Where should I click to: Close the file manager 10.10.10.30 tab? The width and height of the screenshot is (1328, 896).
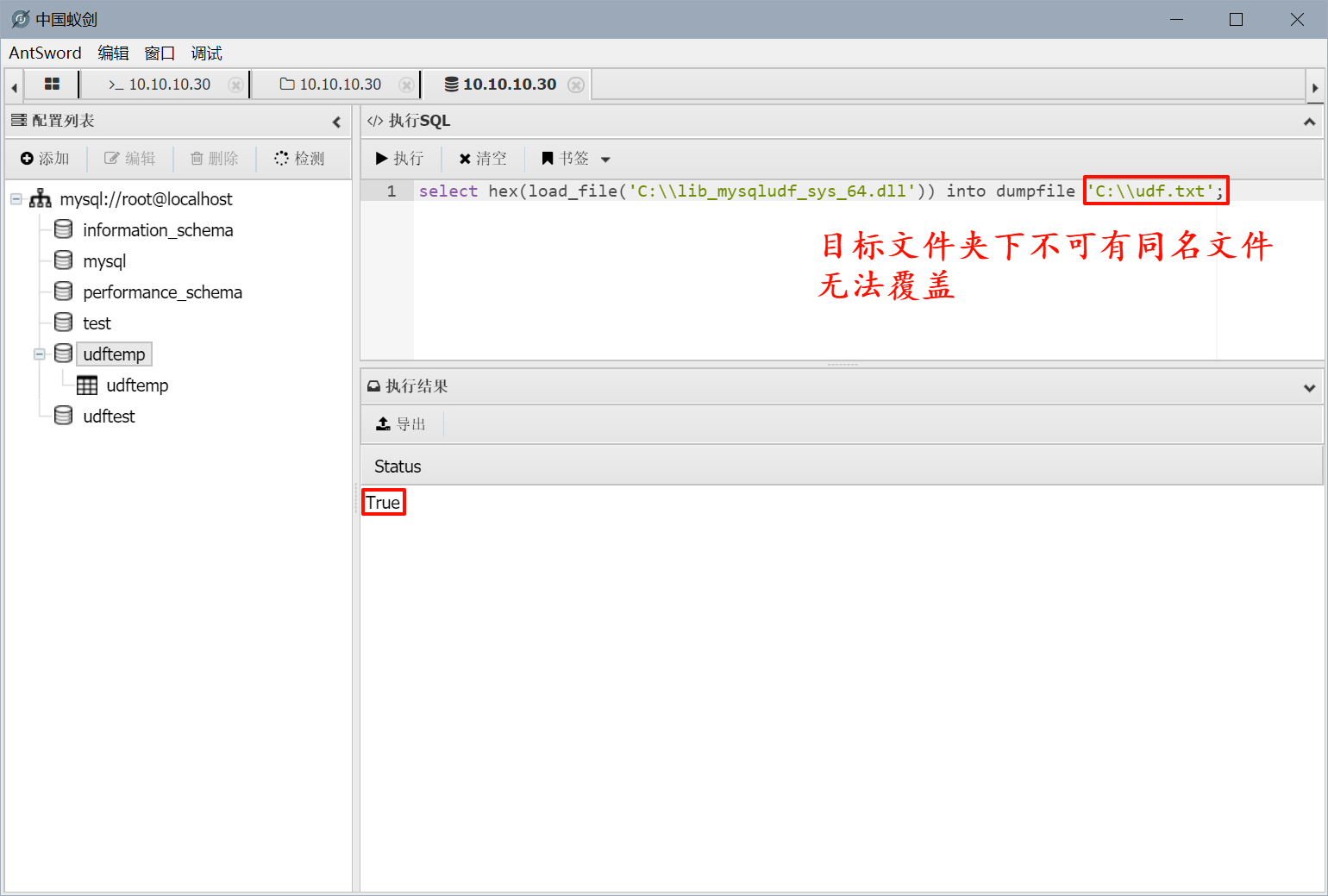[x=405, y=85]
